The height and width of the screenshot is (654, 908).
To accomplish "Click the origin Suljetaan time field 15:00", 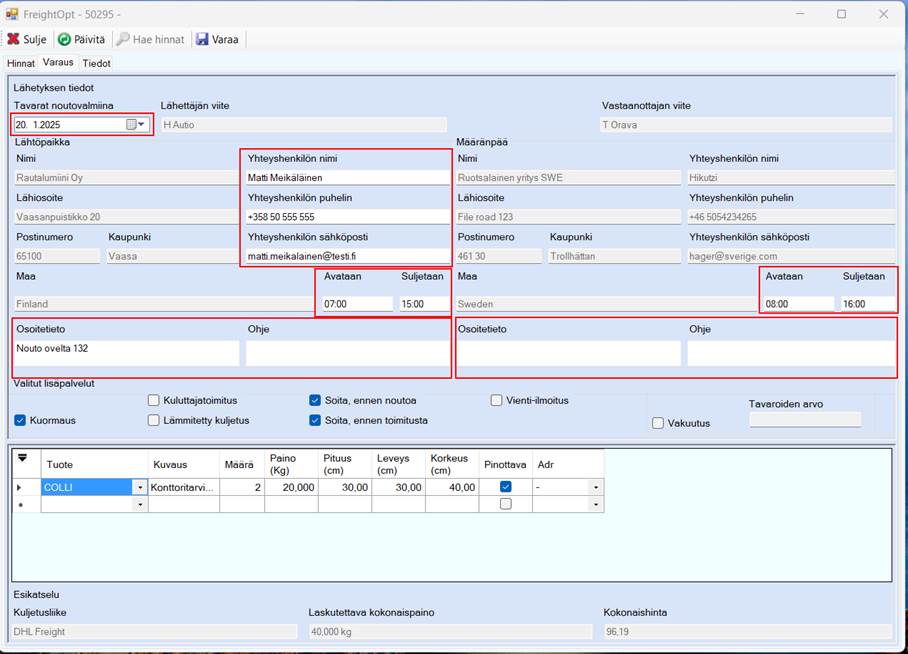I will (424, 304).
